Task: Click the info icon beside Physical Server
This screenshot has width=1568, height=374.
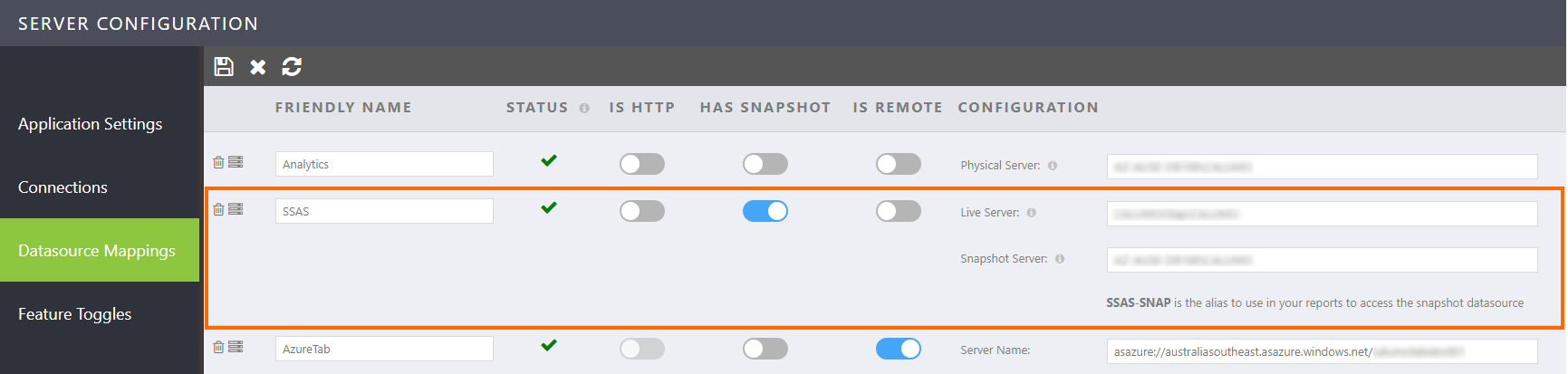Action: (1053, 166)
